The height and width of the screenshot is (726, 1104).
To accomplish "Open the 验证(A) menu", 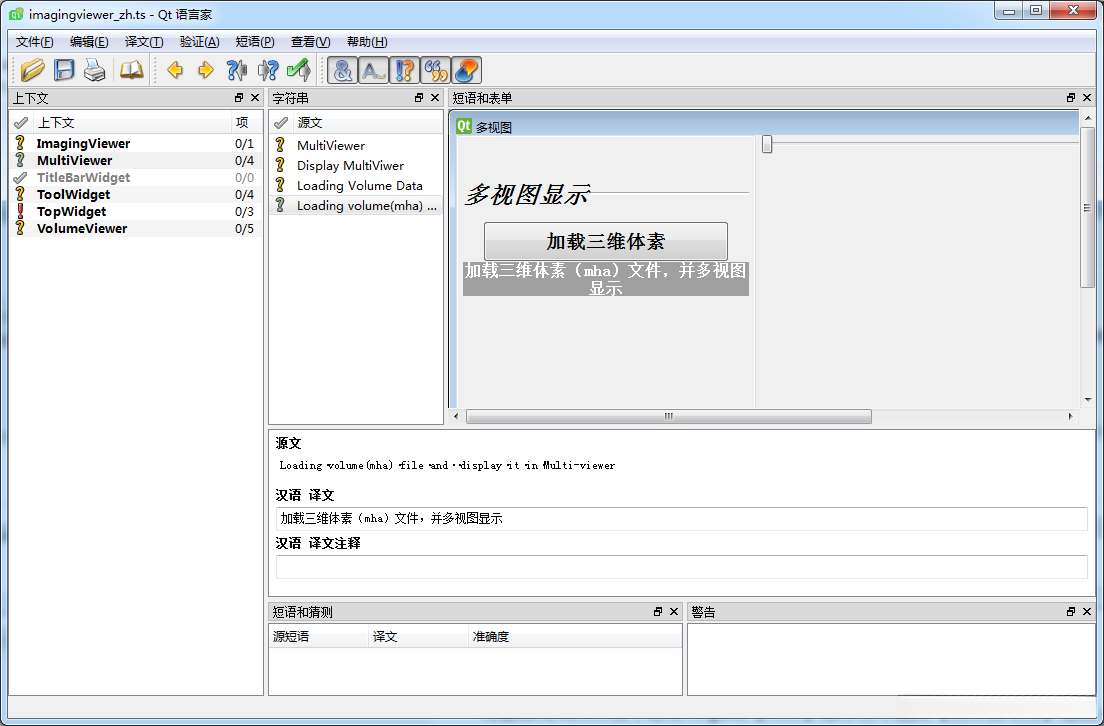I will tap(199, 42).
